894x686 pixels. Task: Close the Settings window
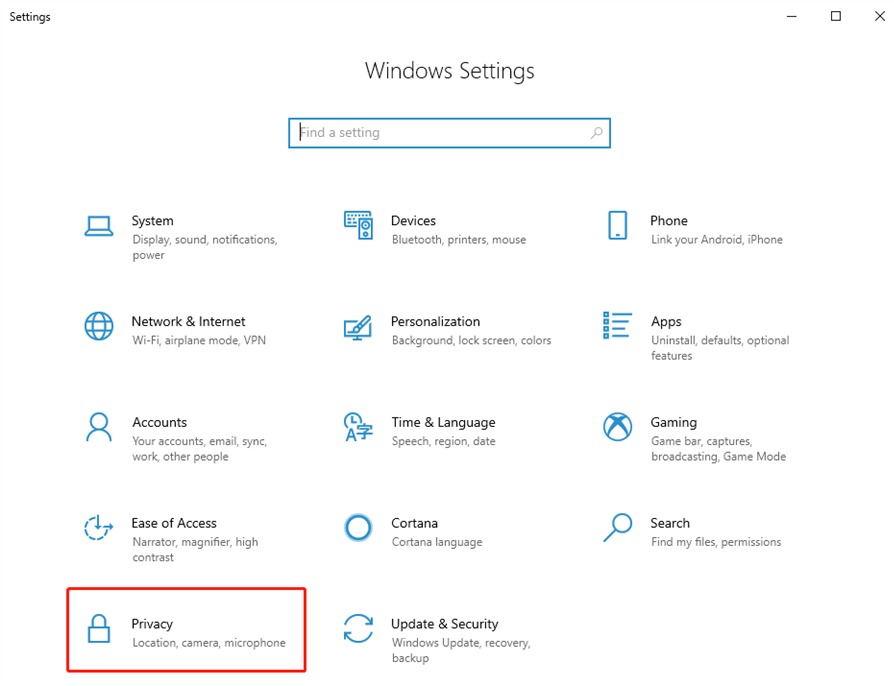coord(879,17)
